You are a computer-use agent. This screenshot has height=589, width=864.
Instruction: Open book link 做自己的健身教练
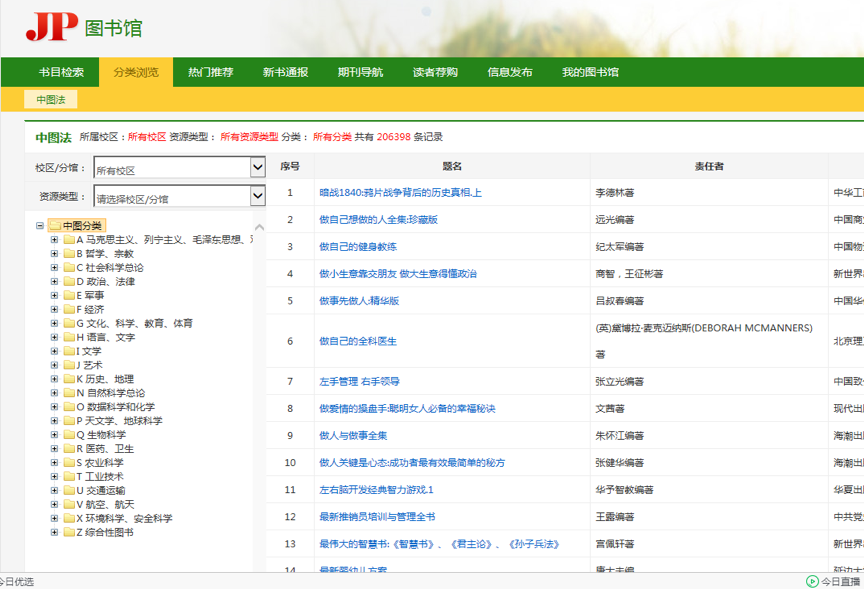[358, 247]
